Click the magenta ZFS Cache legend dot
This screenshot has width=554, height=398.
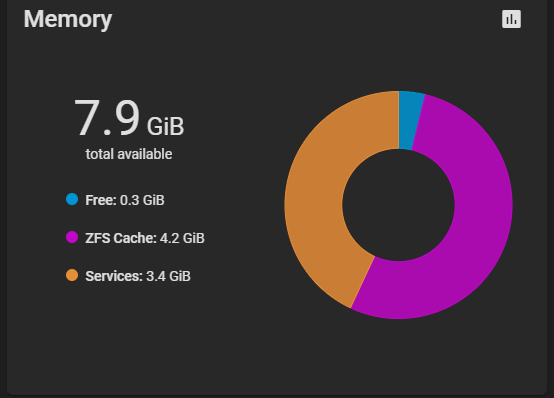coord(72,237)
